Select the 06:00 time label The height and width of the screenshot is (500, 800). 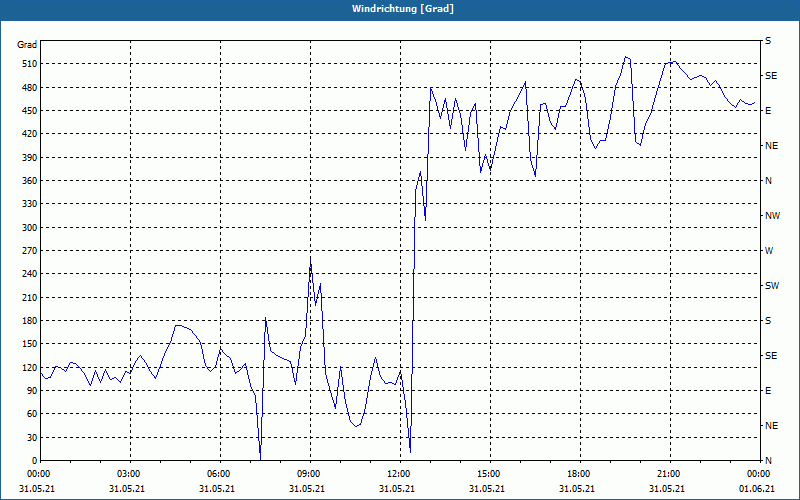tap(217, 474)
